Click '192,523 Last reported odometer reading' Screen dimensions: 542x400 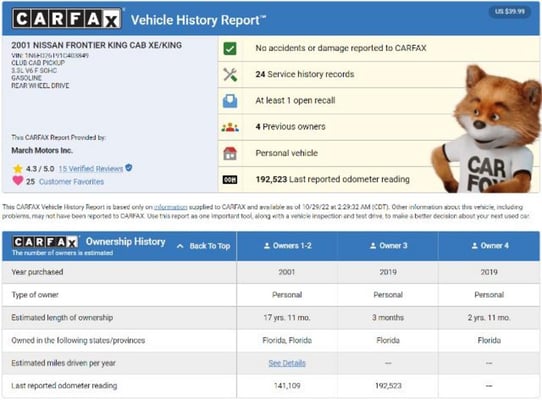click(333, 179)
